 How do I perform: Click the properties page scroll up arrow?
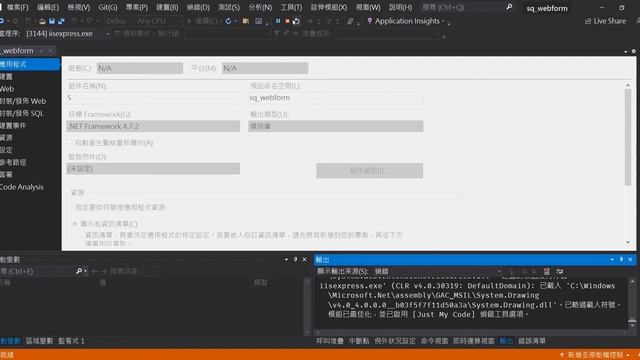click(x=628, y=85)
